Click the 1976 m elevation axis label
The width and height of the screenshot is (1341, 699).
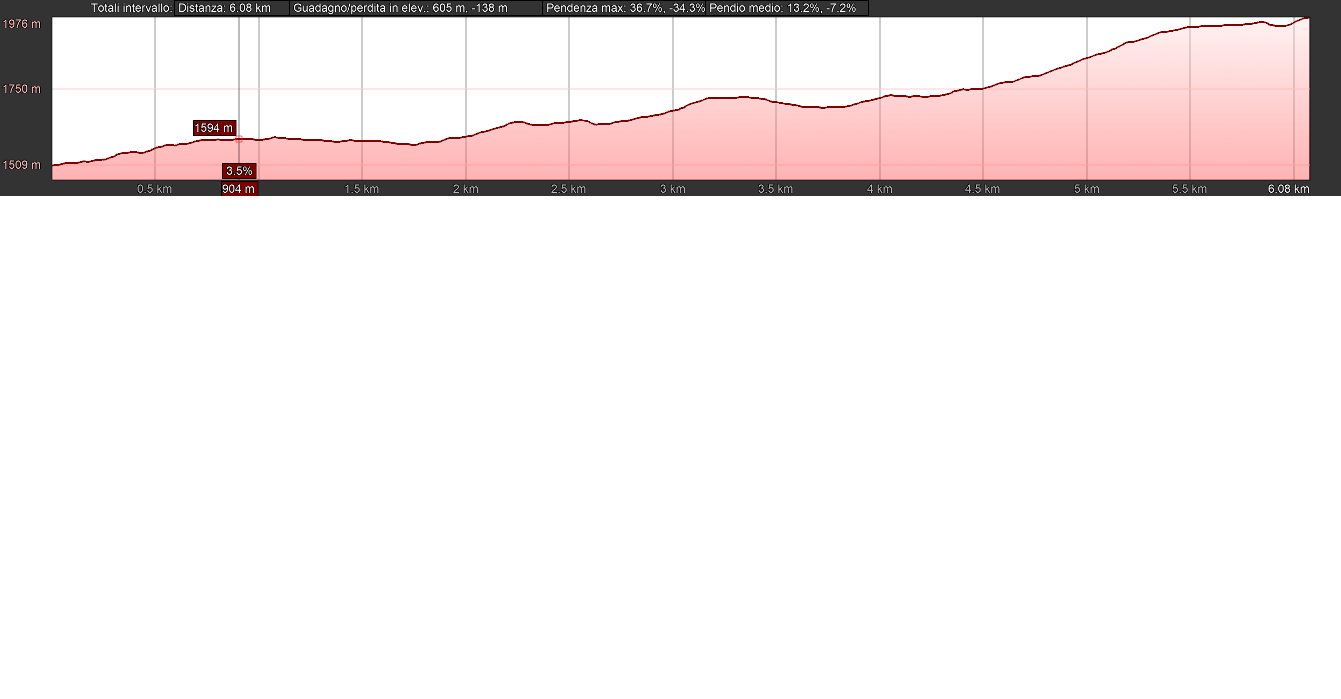pos(21,24)
